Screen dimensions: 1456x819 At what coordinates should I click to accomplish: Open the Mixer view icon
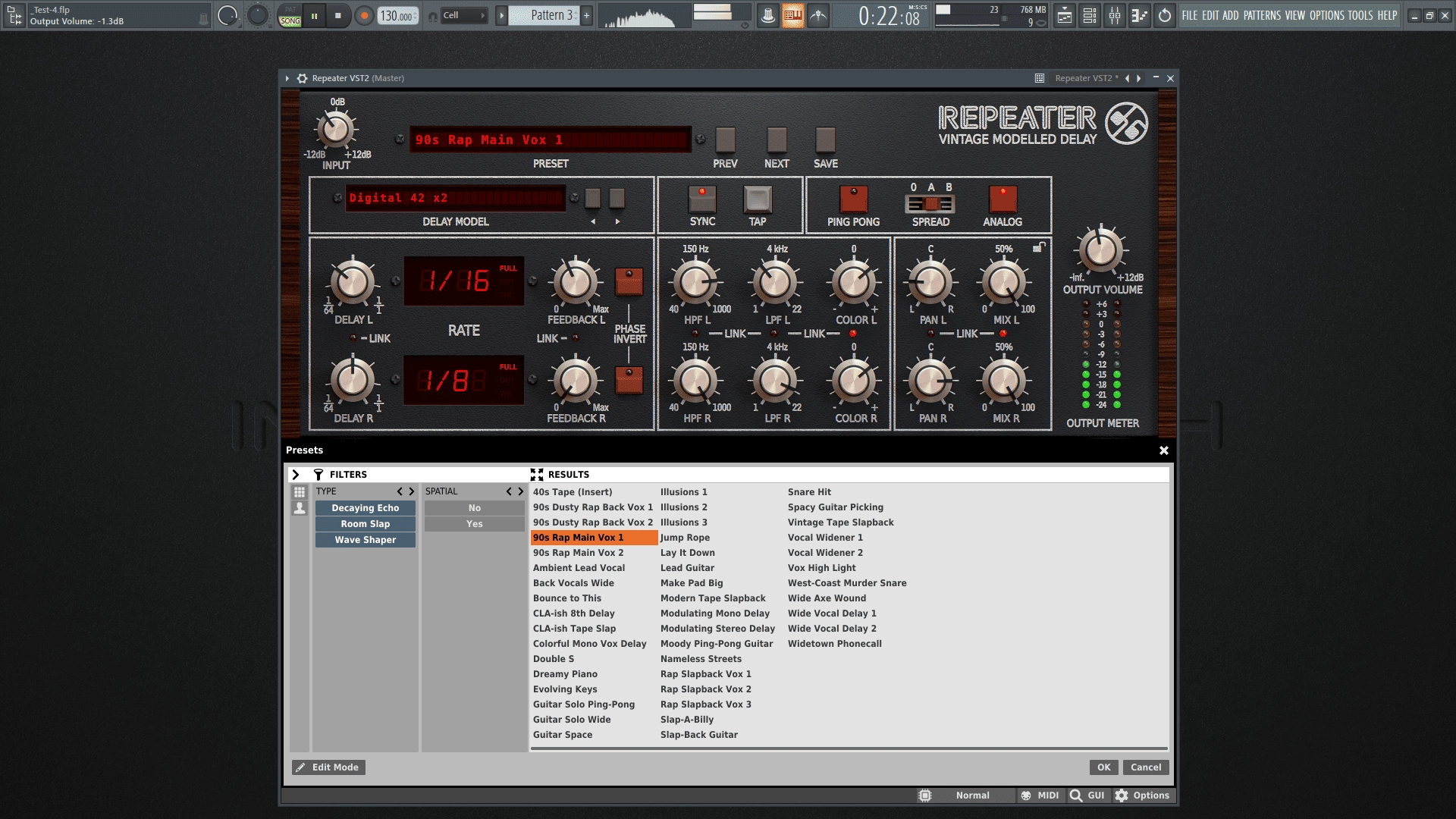[1115, 15]
